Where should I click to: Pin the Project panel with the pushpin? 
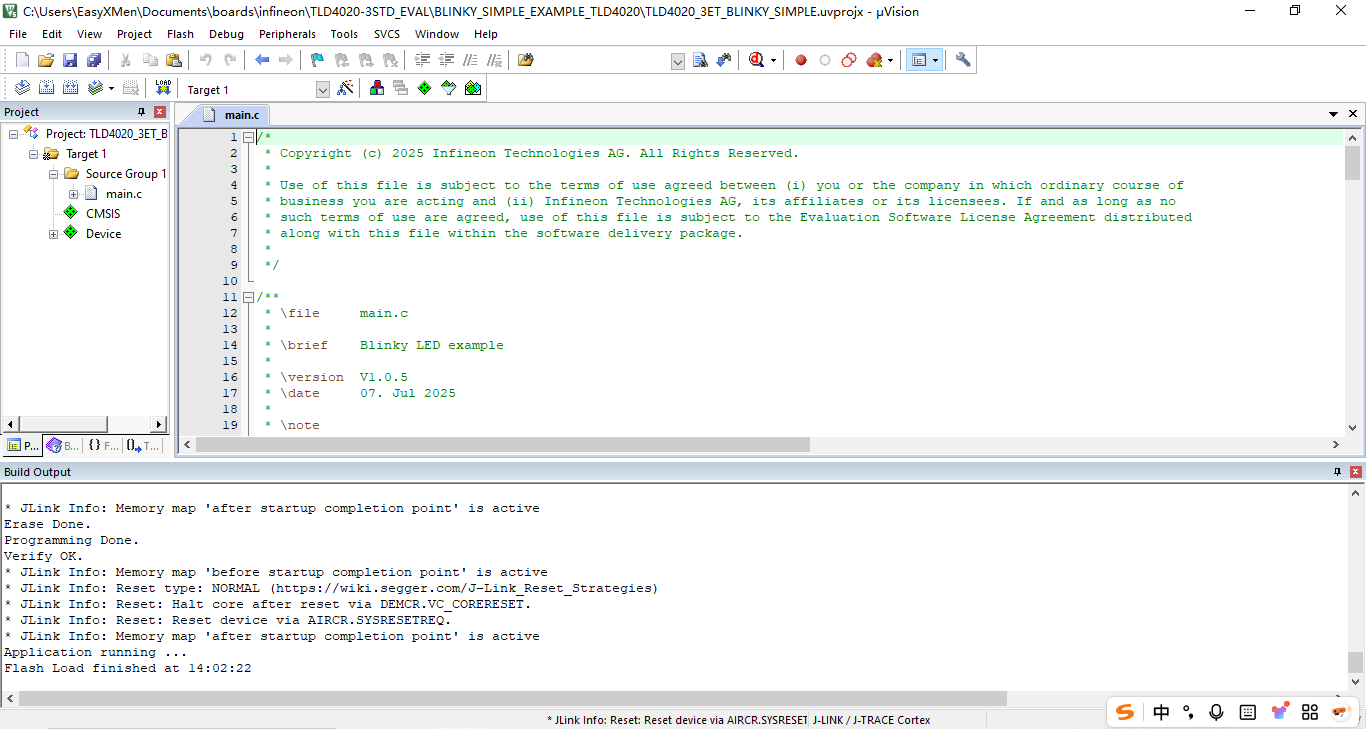(141, 112)
